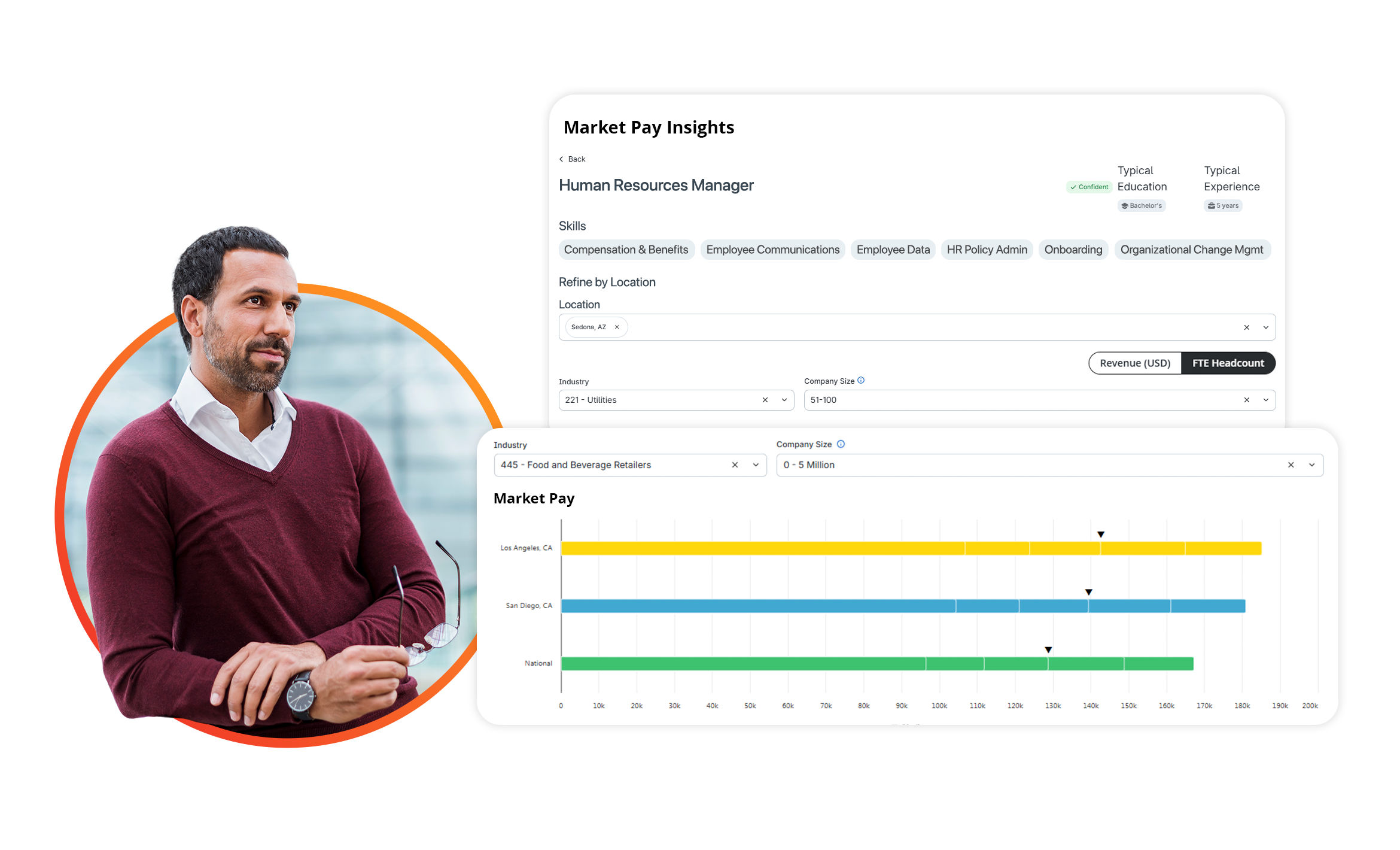
Task: Click the Confident status badge
Action: point(1089,187)
